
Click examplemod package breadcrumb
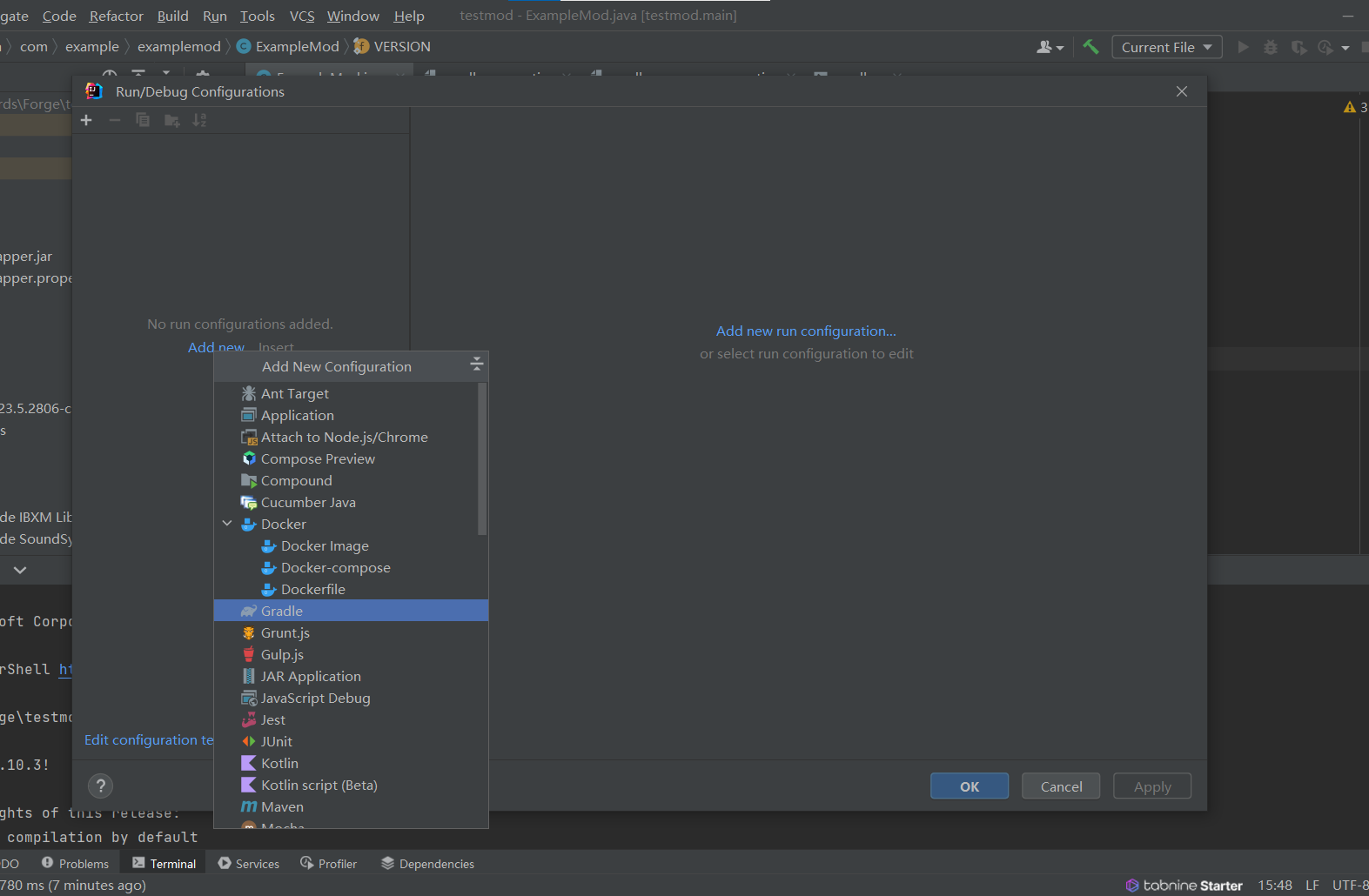pyautogui.click(x=179, y=46)
